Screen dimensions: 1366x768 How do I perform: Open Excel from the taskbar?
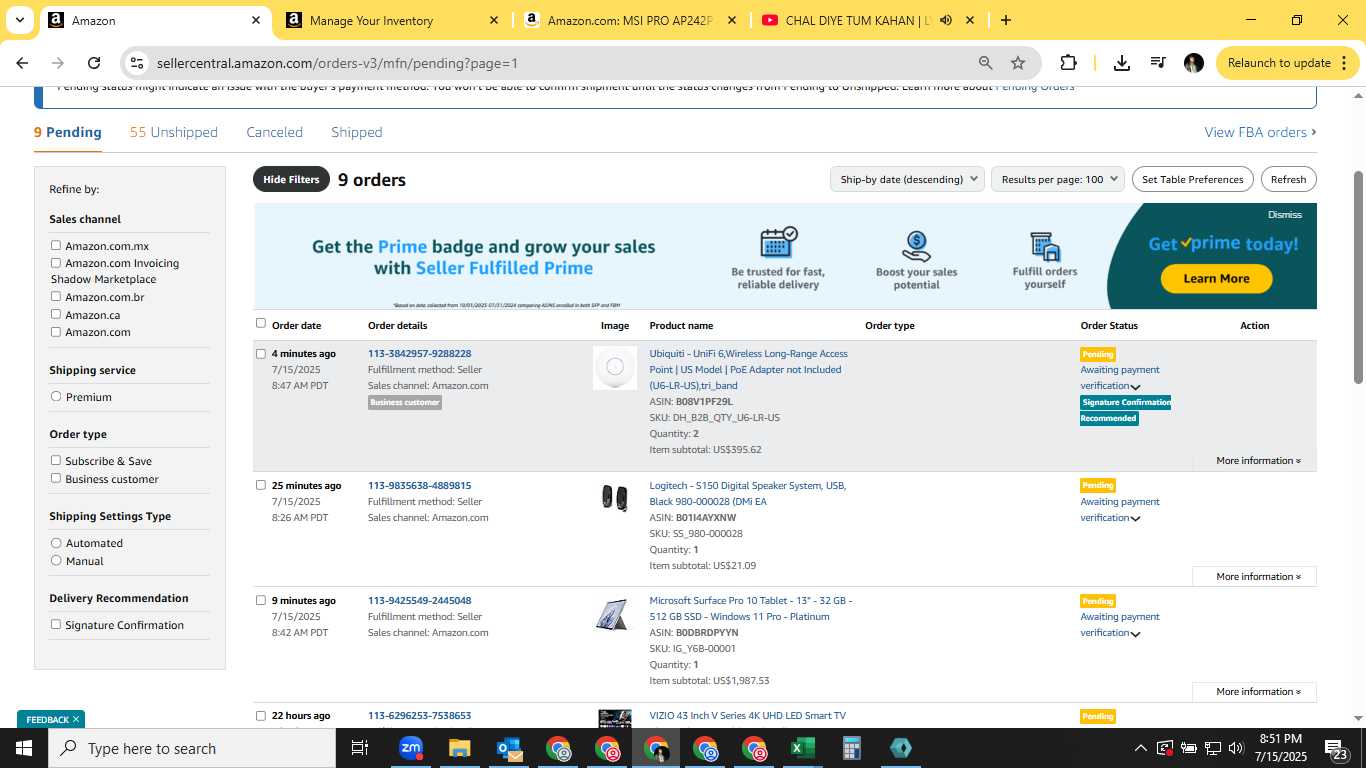tap(802, 748)
